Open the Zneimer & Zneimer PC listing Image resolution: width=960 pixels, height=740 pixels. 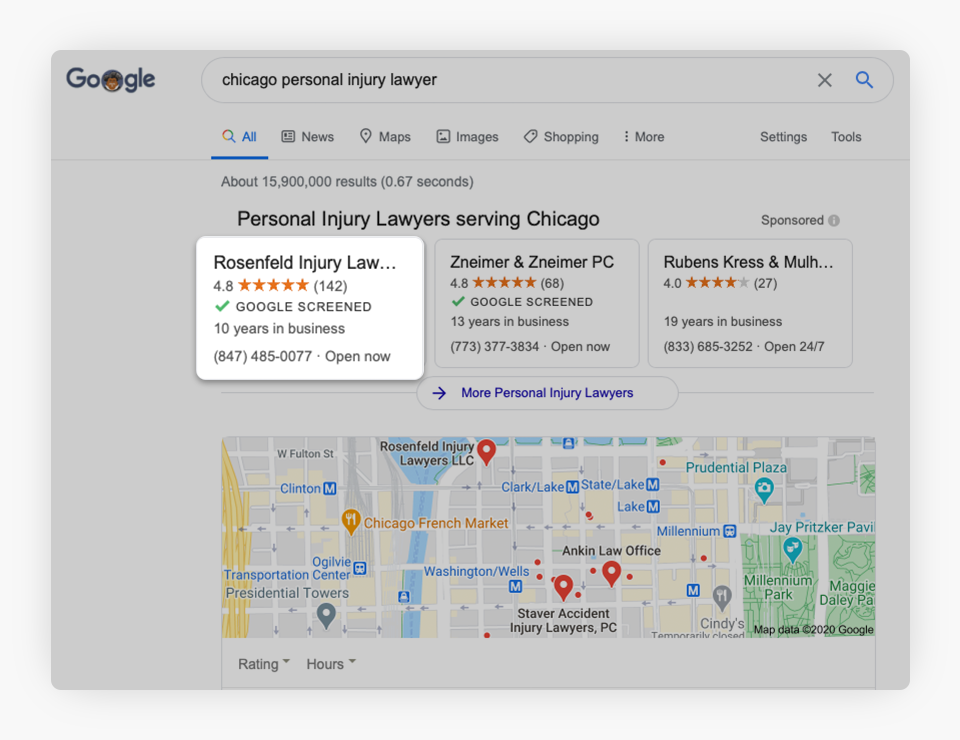[536, 303]
